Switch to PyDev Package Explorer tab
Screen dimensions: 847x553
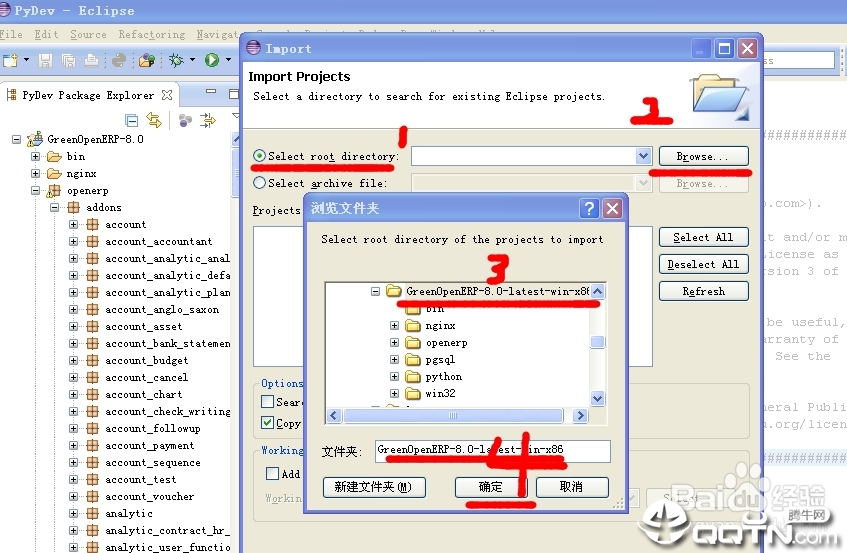88,95
